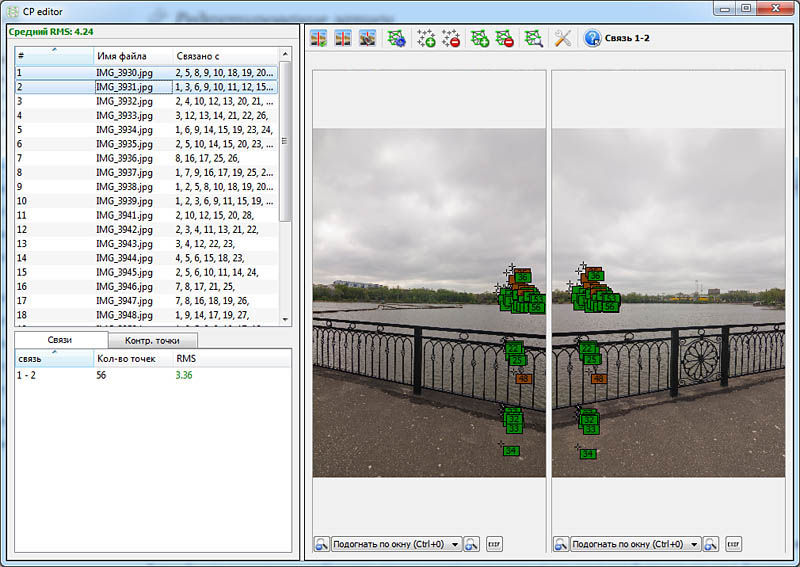Select row IMG_3933.jpg
Screen dimensions: 800x567
pos(147,115)
